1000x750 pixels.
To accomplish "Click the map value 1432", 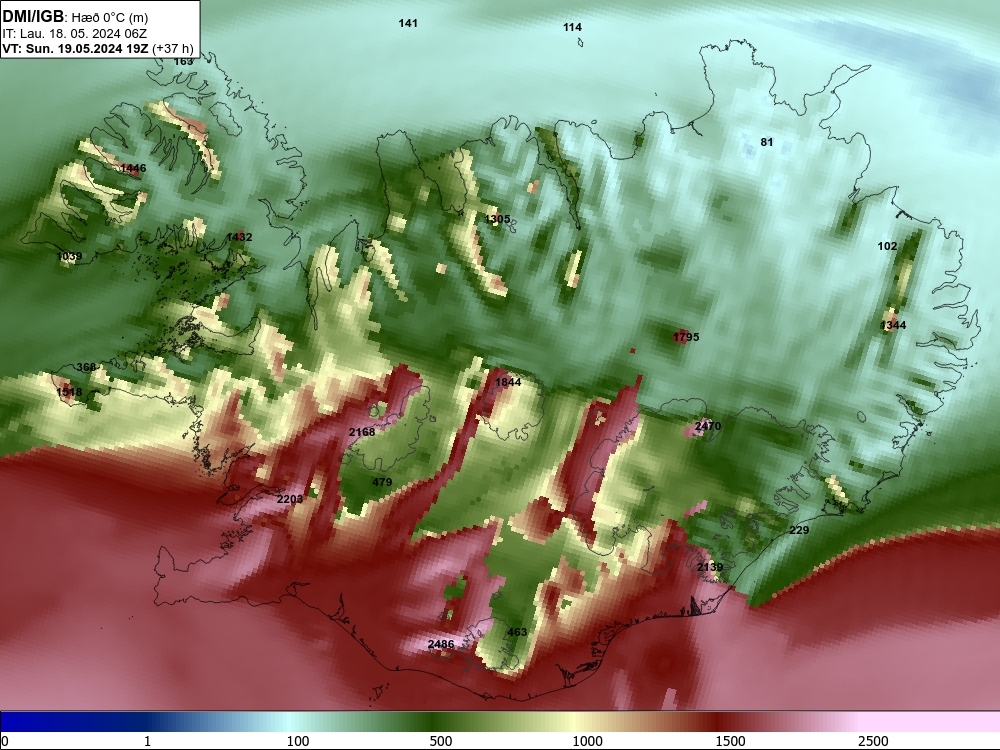I will 239,237.
